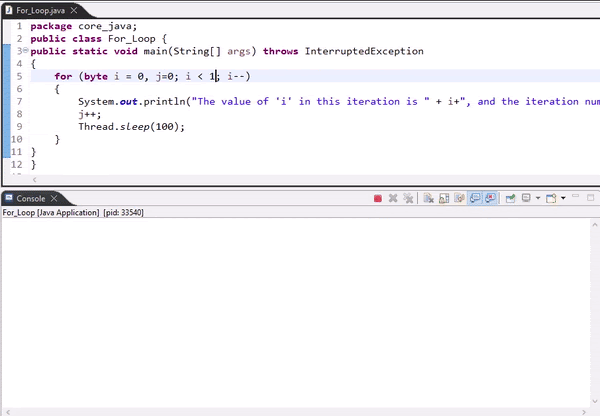Clear the console output with the Clear Console icon

[x=429, y=198]
